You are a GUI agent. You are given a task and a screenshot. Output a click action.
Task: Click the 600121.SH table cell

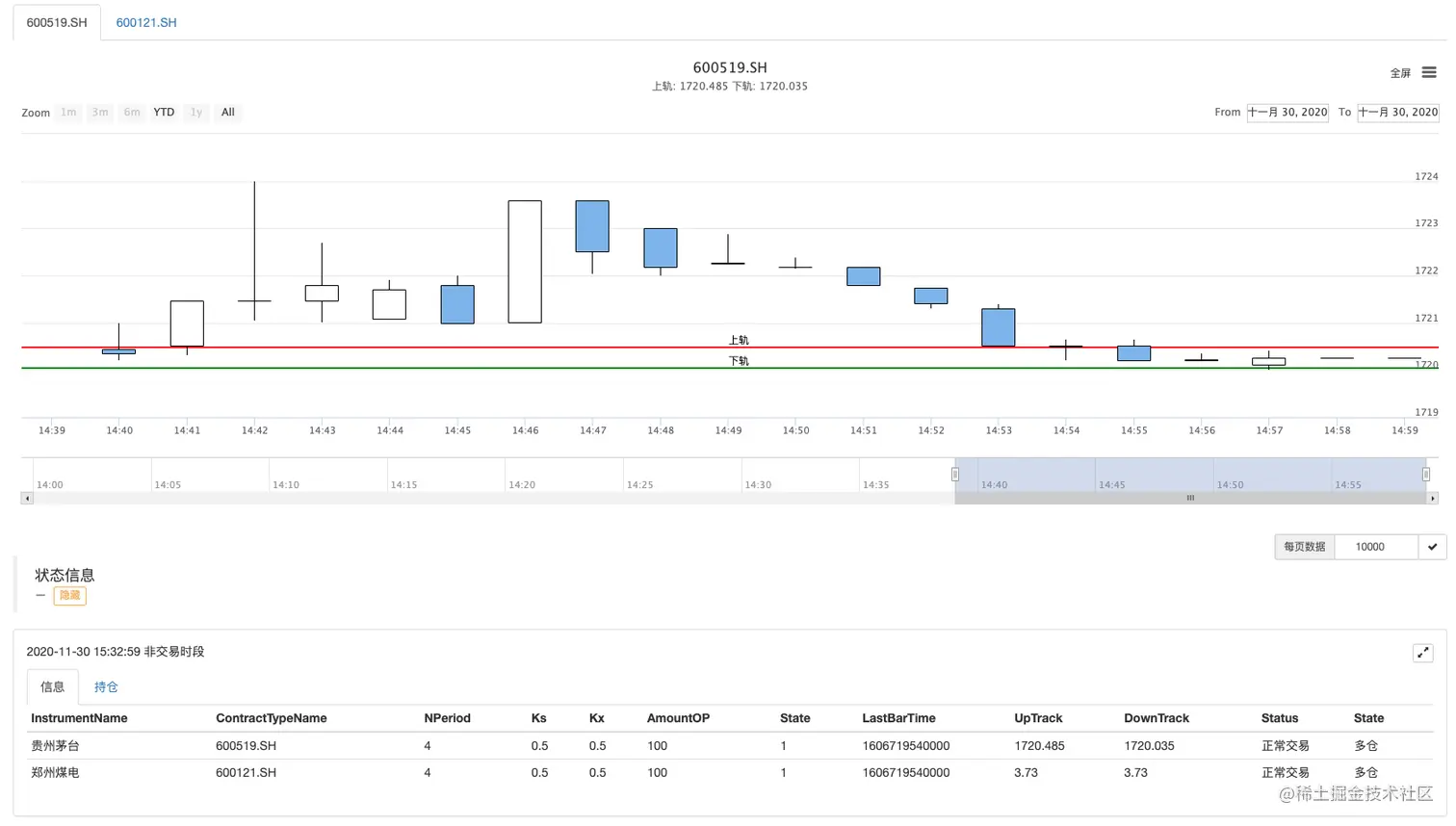coord(246,773)
